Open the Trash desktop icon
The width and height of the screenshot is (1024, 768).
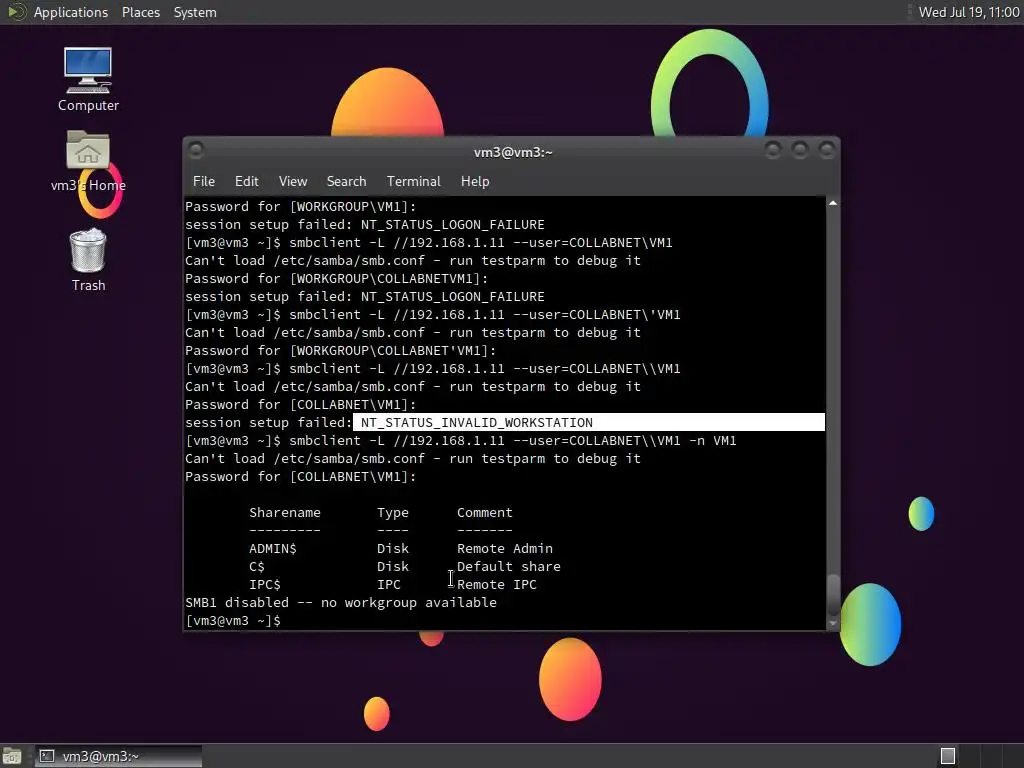88,259
